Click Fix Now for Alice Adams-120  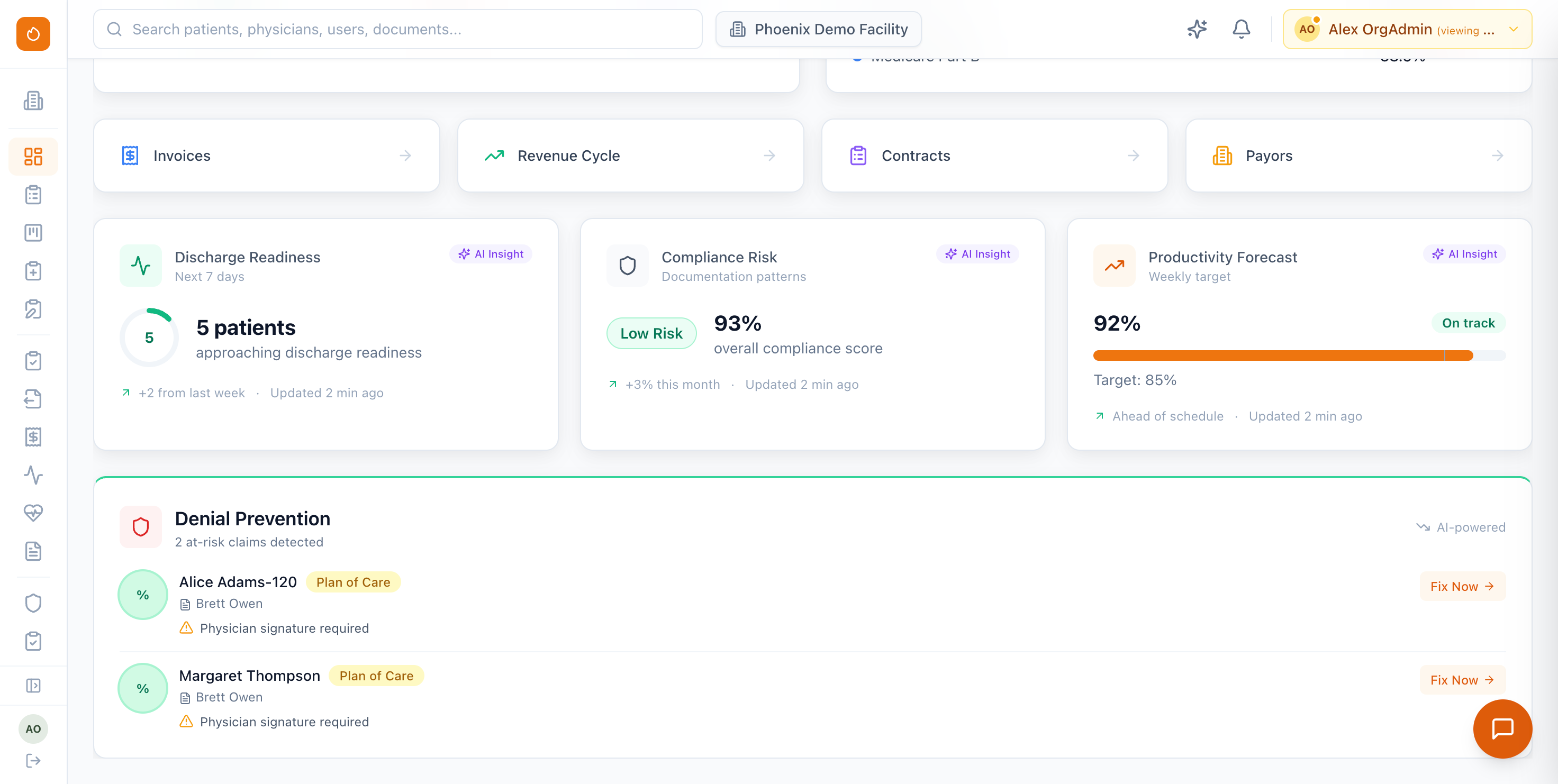point(1462,585)
